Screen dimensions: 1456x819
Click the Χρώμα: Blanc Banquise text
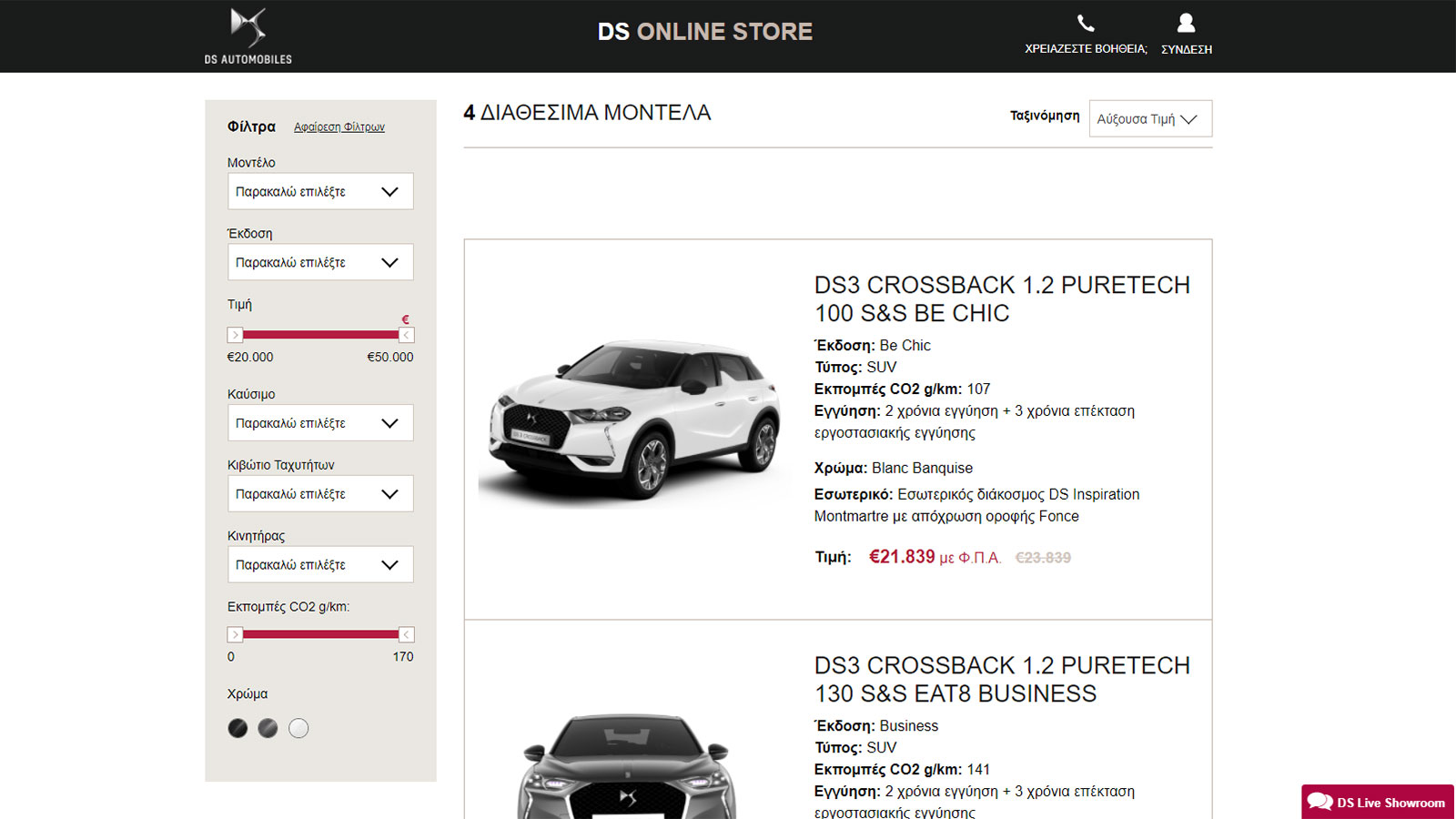click(894, 468)
